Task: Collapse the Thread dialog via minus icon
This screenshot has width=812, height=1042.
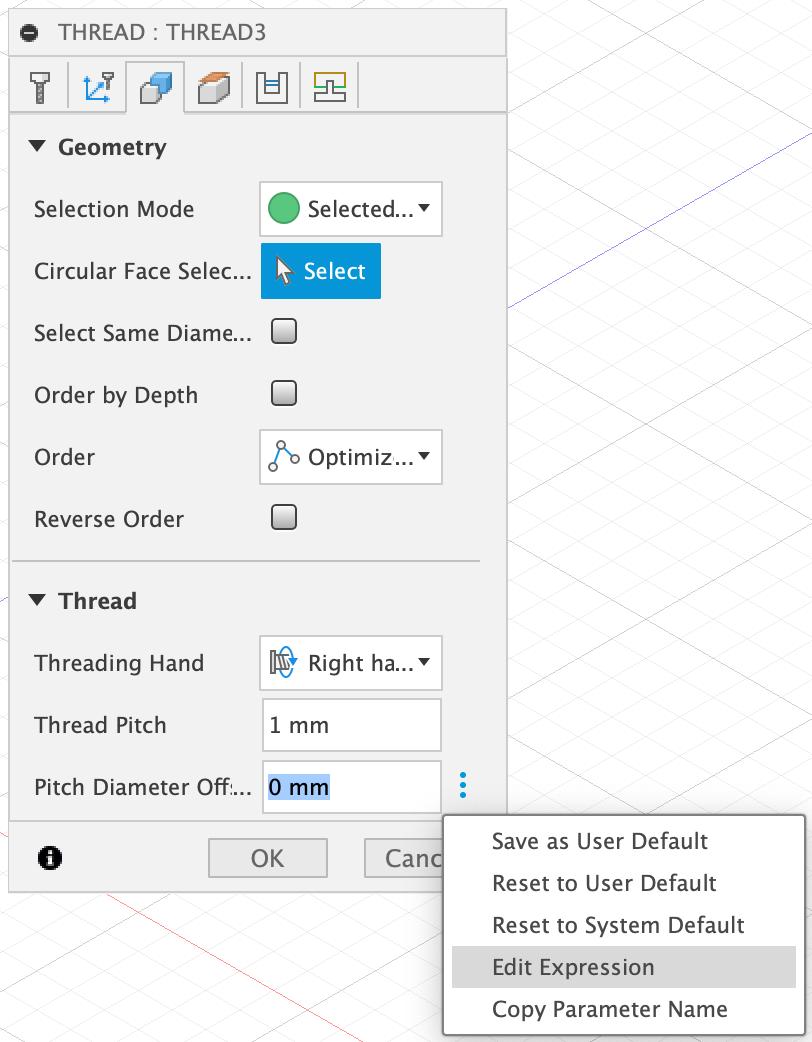Action: pos(29,33)
